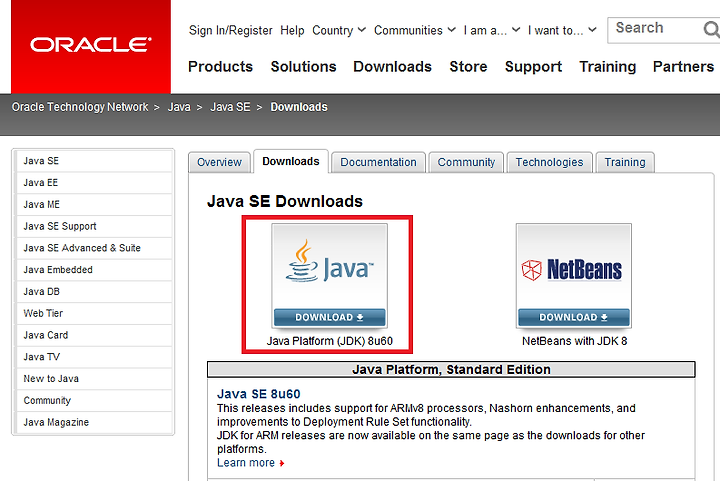The image size is (720, 481).
Task: Go to Java SE breadcrumb link
Action: tap(230, 107)
